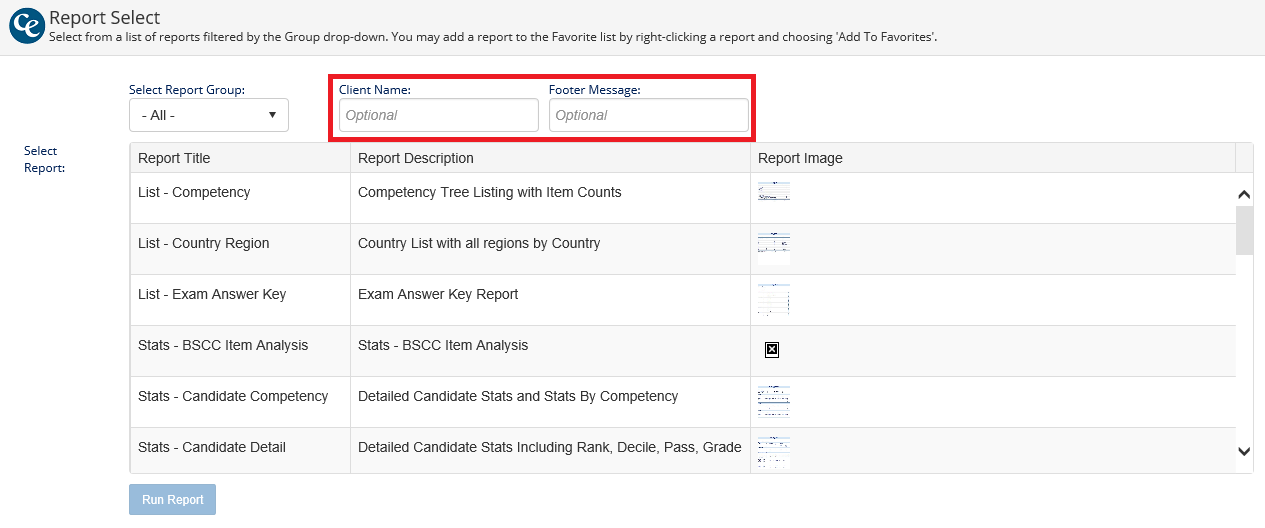Click the Client Name input field
This screenshot has width=1265, height=528.
(438, 115)
